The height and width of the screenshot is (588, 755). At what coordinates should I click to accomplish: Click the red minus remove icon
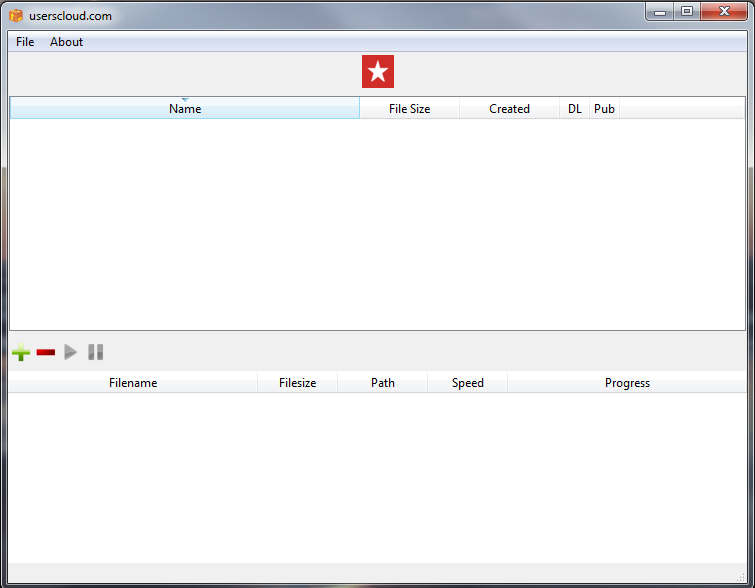click(x=46, y=352)
